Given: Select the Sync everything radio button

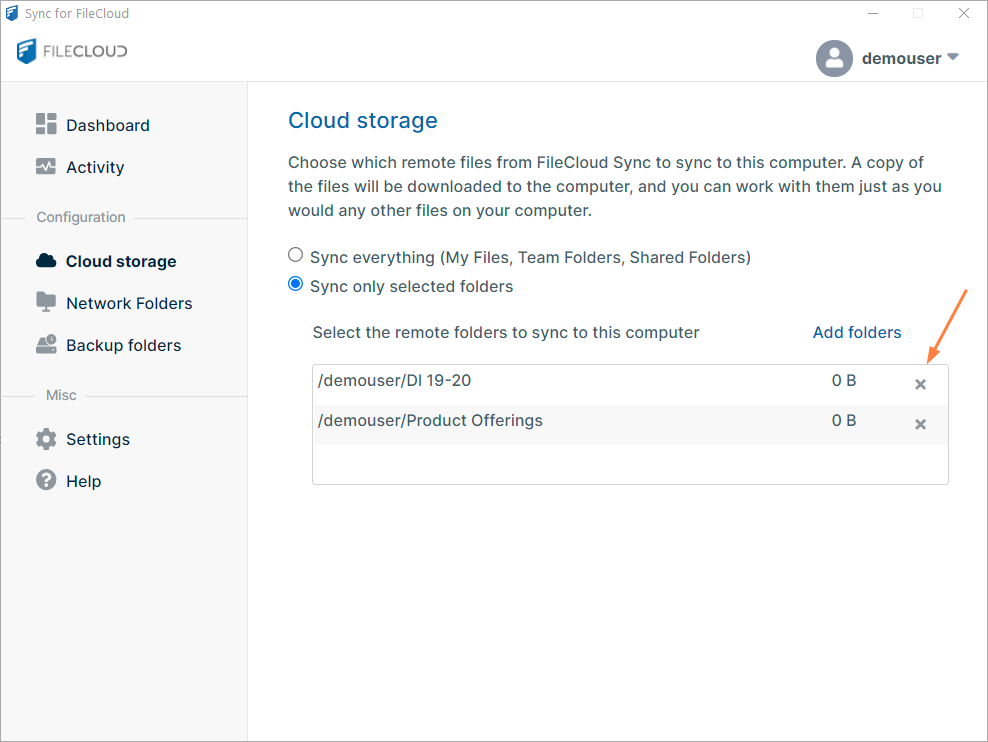Looking at the screenshot, I should (x=295, y=254).
